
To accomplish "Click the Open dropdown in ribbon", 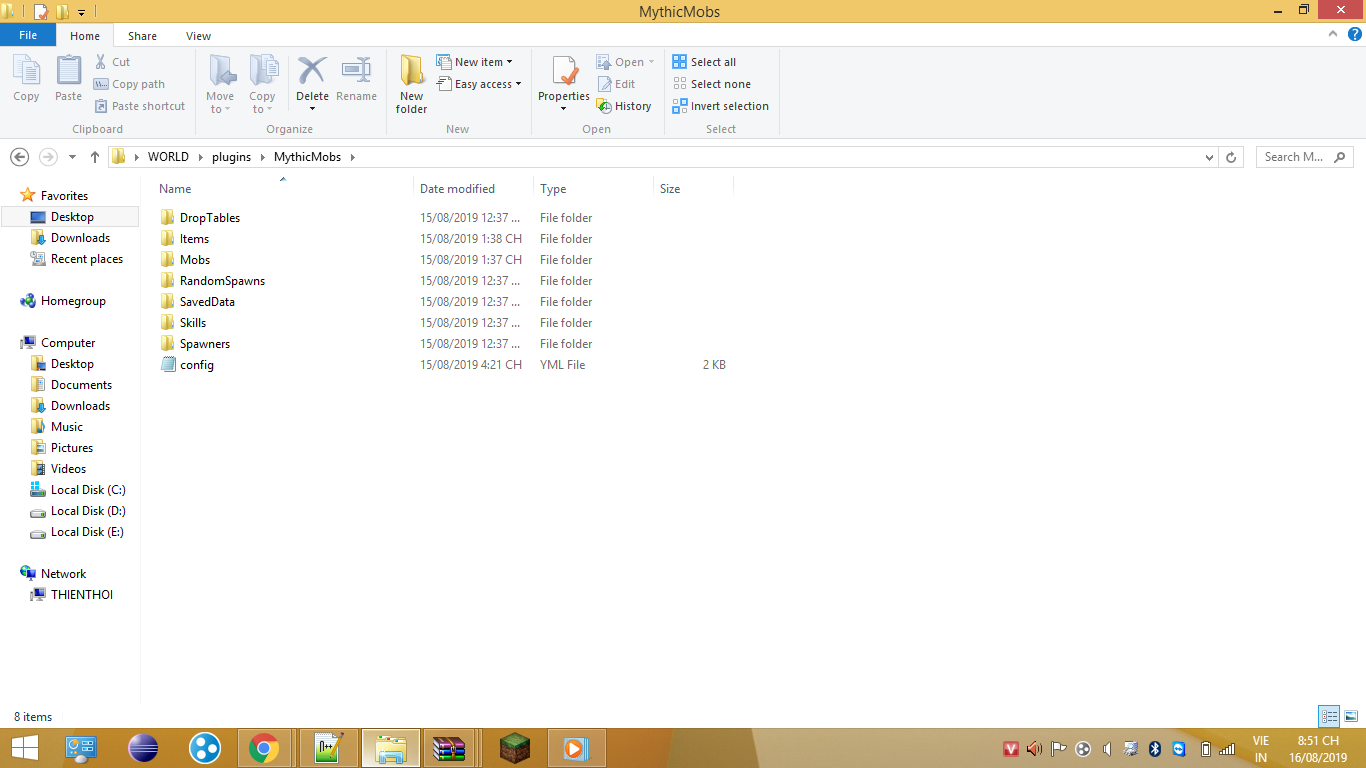I will coord(625,62).
